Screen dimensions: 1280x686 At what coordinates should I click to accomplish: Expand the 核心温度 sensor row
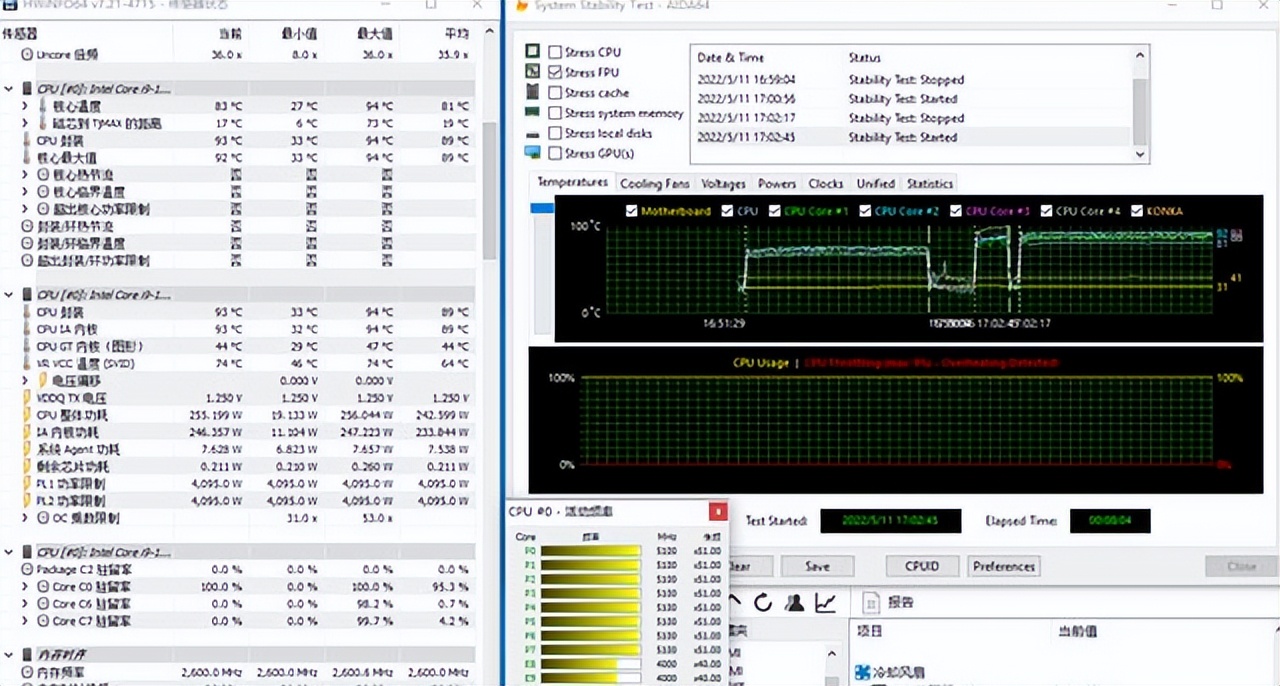tap(26, 106)
